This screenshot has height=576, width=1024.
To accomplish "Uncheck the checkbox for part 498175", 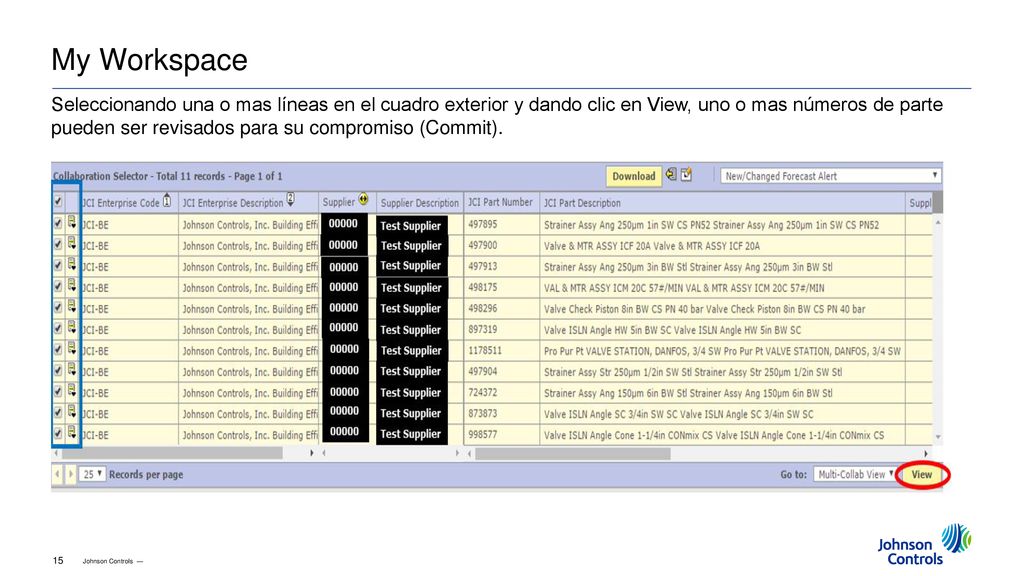I will pos(58,286).
